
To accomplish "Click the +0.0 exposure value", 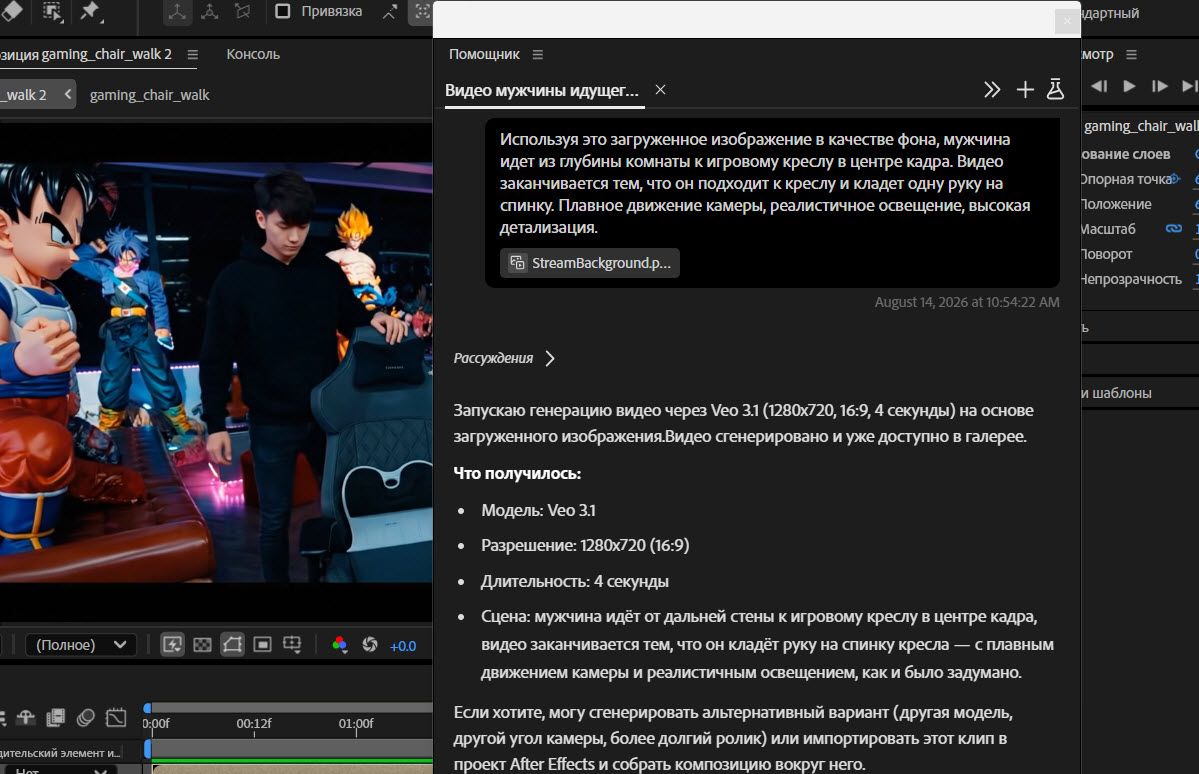I will pyautogui.click(x=403, y=646).
